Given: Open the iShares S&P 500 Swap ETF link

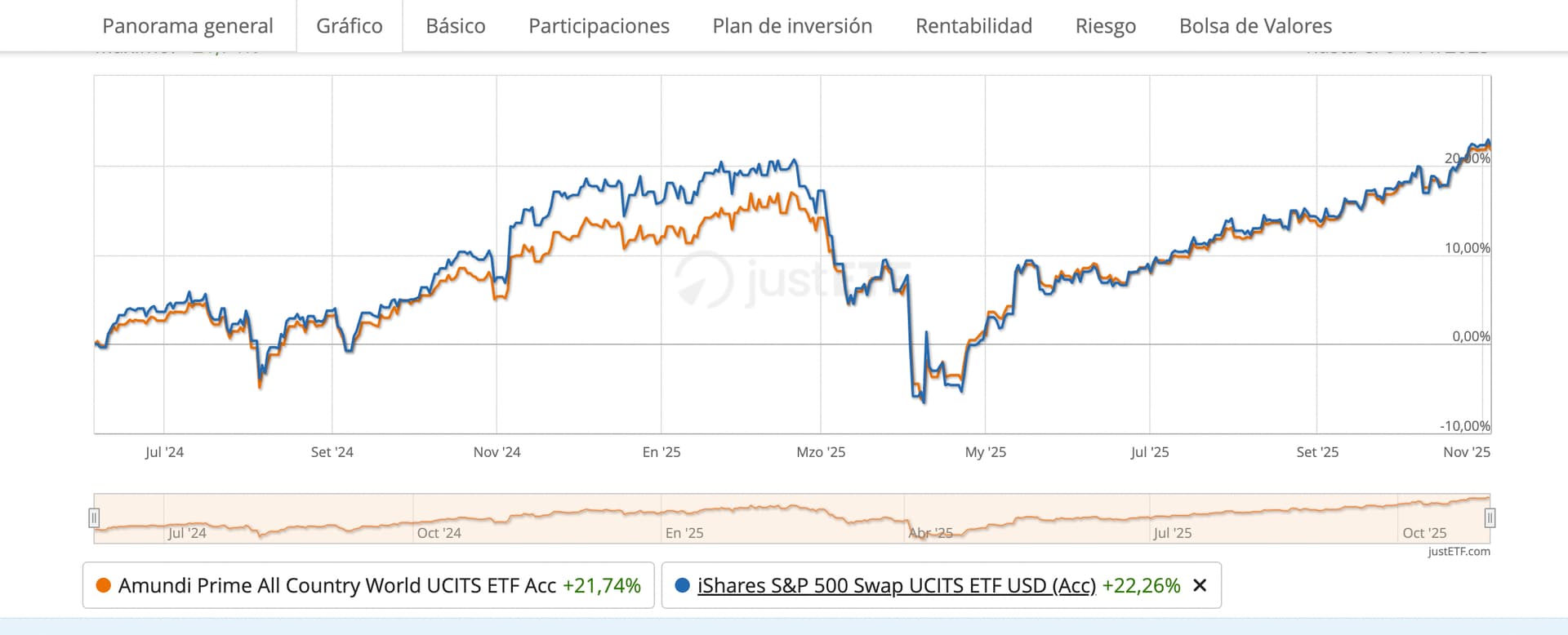Looking at the screenshot, I should pyautogui.click(x=896, y=585).
